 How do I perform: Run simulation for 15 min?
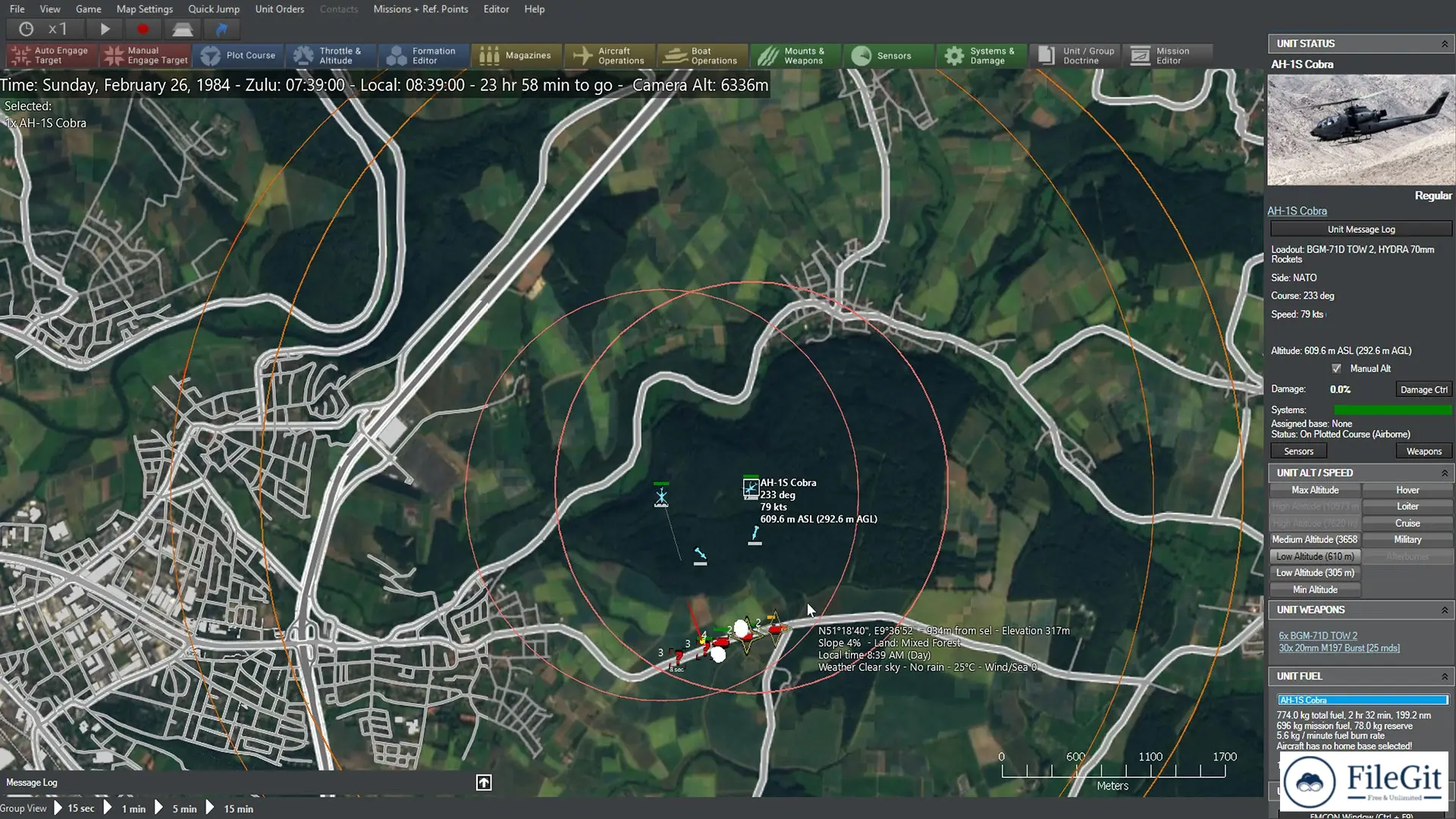(231, 808)
